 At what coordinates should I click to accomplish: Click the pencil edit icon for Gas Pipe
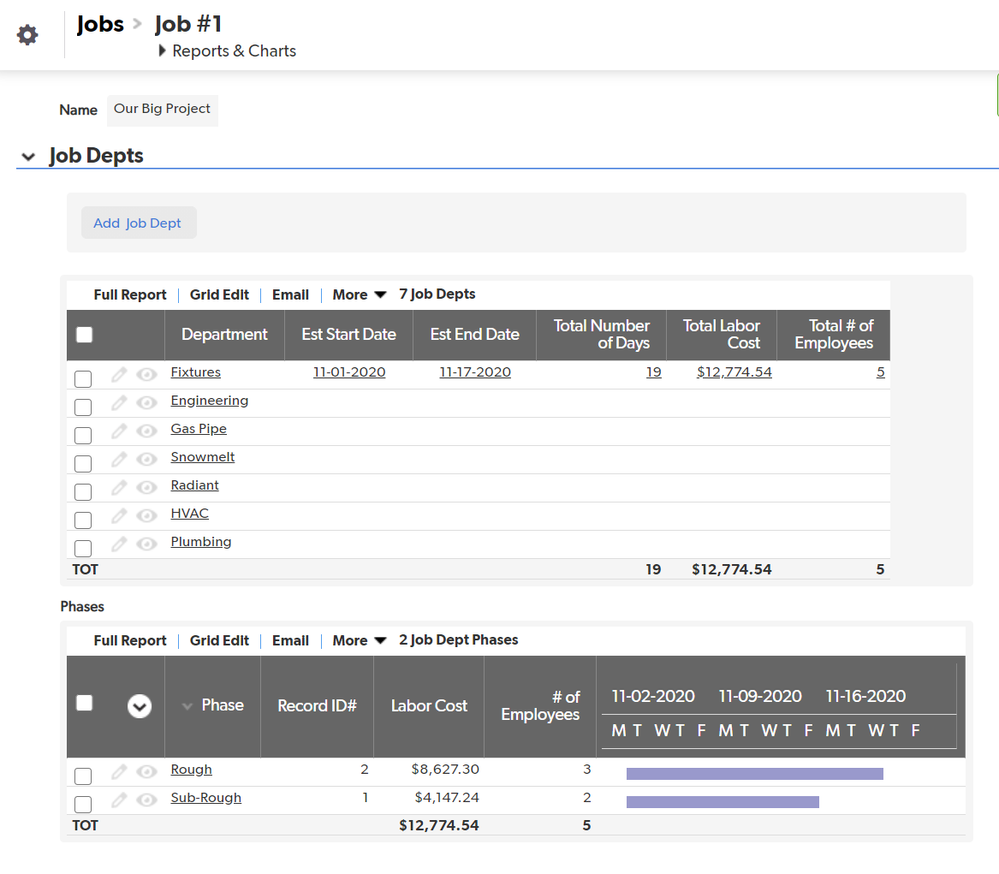[x=119, y=431]
